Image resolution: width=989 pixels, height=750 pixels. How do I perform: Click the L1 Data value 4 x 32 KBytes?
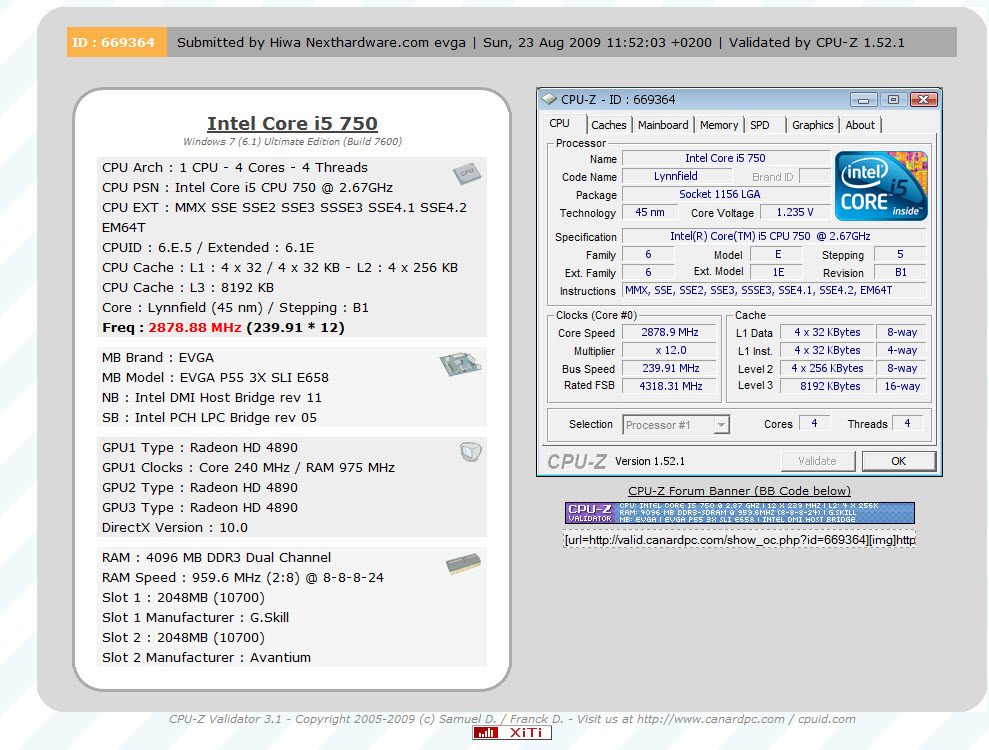(x=827, y=332)
